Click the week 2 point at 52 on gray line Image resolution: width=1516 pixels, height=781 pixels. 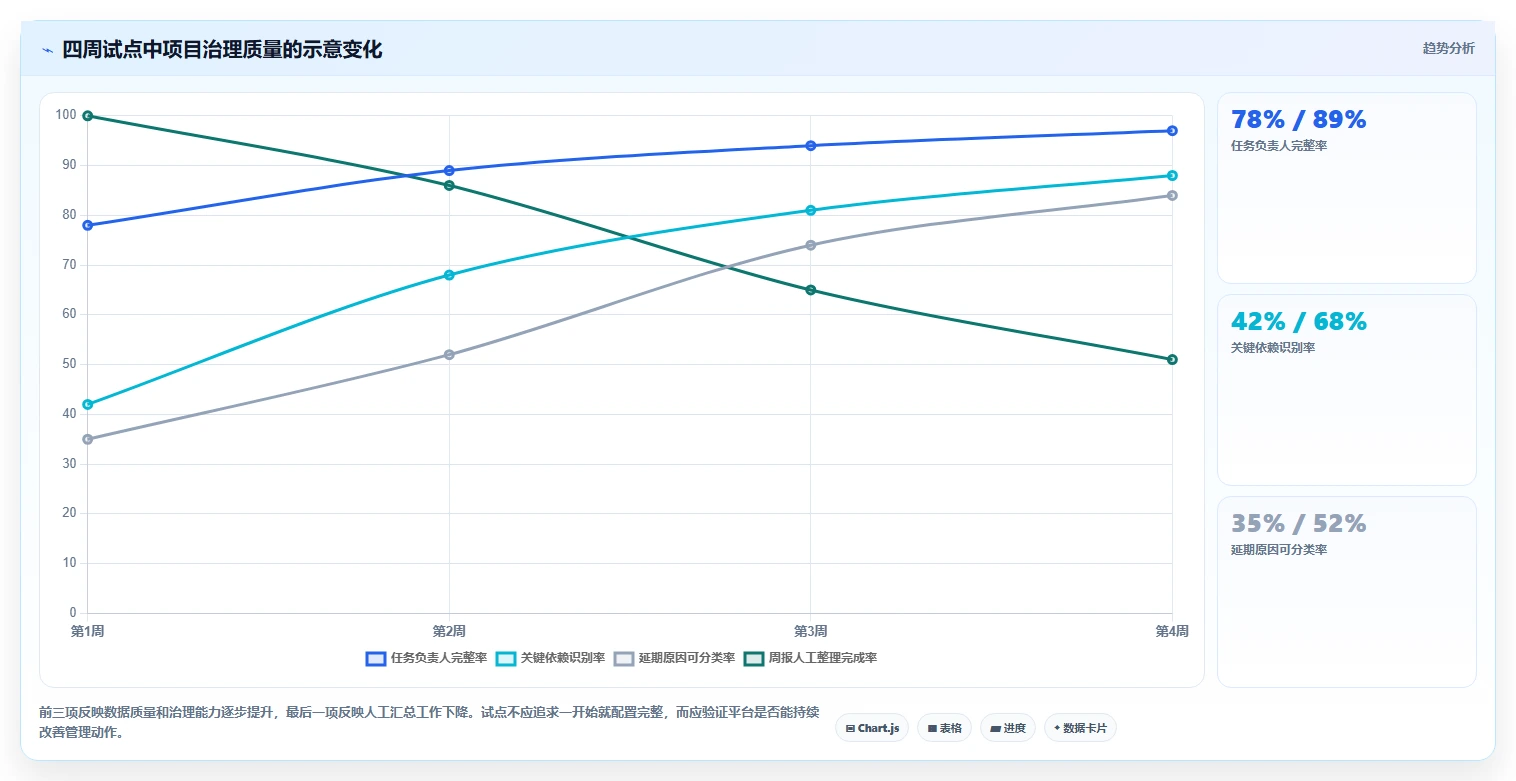pos(449,354)
